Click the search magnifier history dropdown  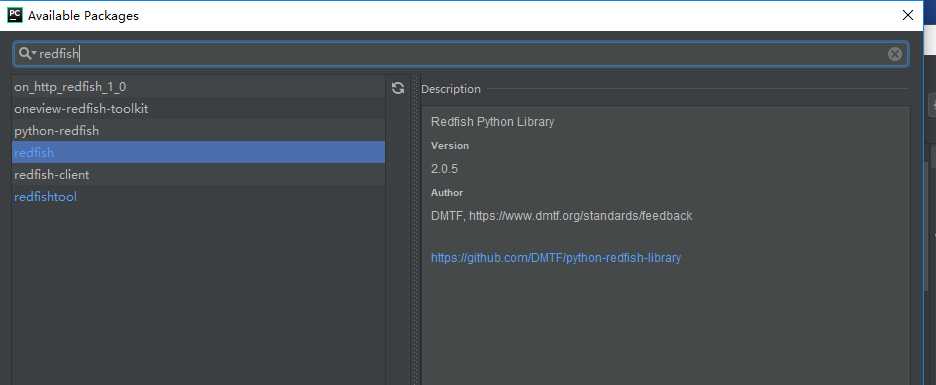click(x=27, y=54)
